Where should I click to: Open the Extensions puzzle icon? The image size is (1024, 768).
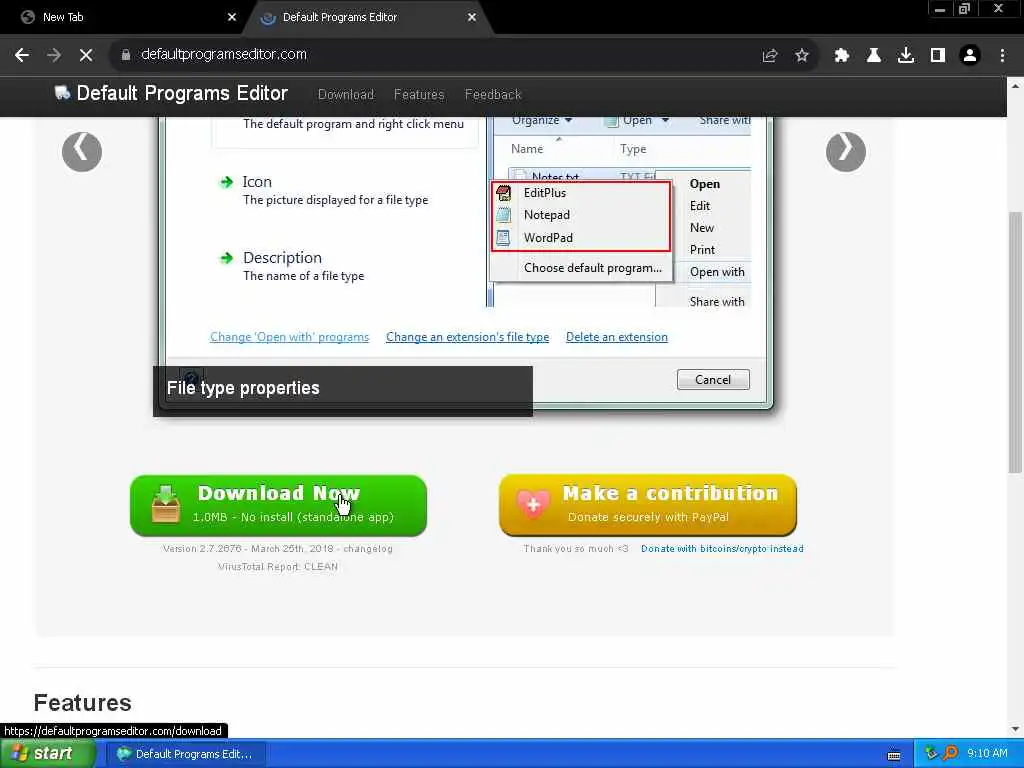point(842,56)
